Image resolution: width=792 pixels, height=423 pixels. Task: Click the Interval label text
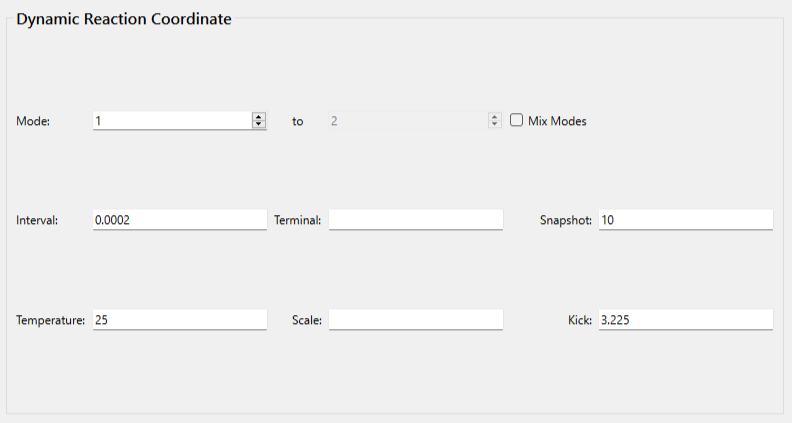pyautogui.click(x=37, y=220)
